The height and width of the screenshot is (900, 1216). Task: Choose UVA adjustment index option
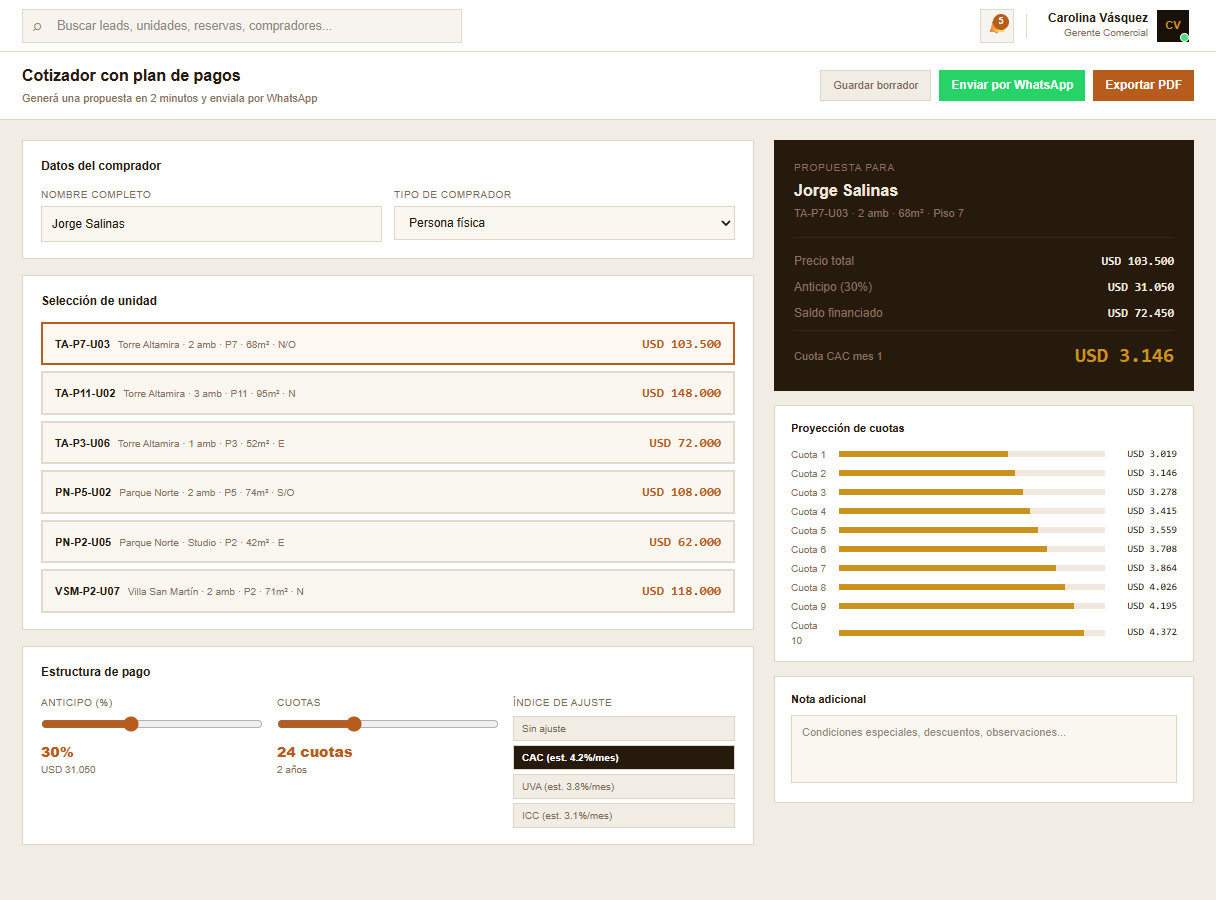point(623,787)
